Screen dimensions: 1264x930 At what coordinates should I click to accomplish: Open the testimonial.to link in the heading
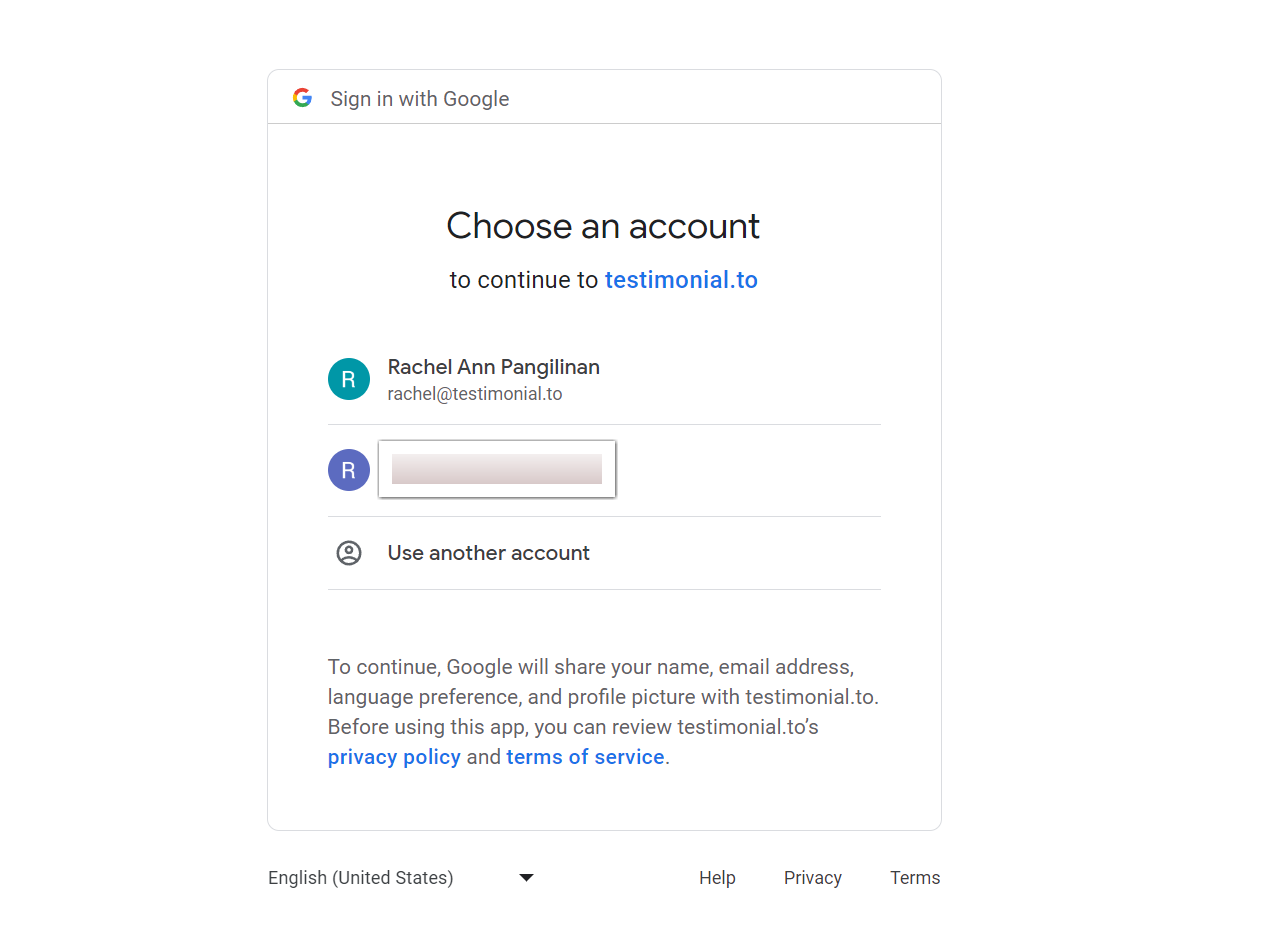tap(681, 280)
